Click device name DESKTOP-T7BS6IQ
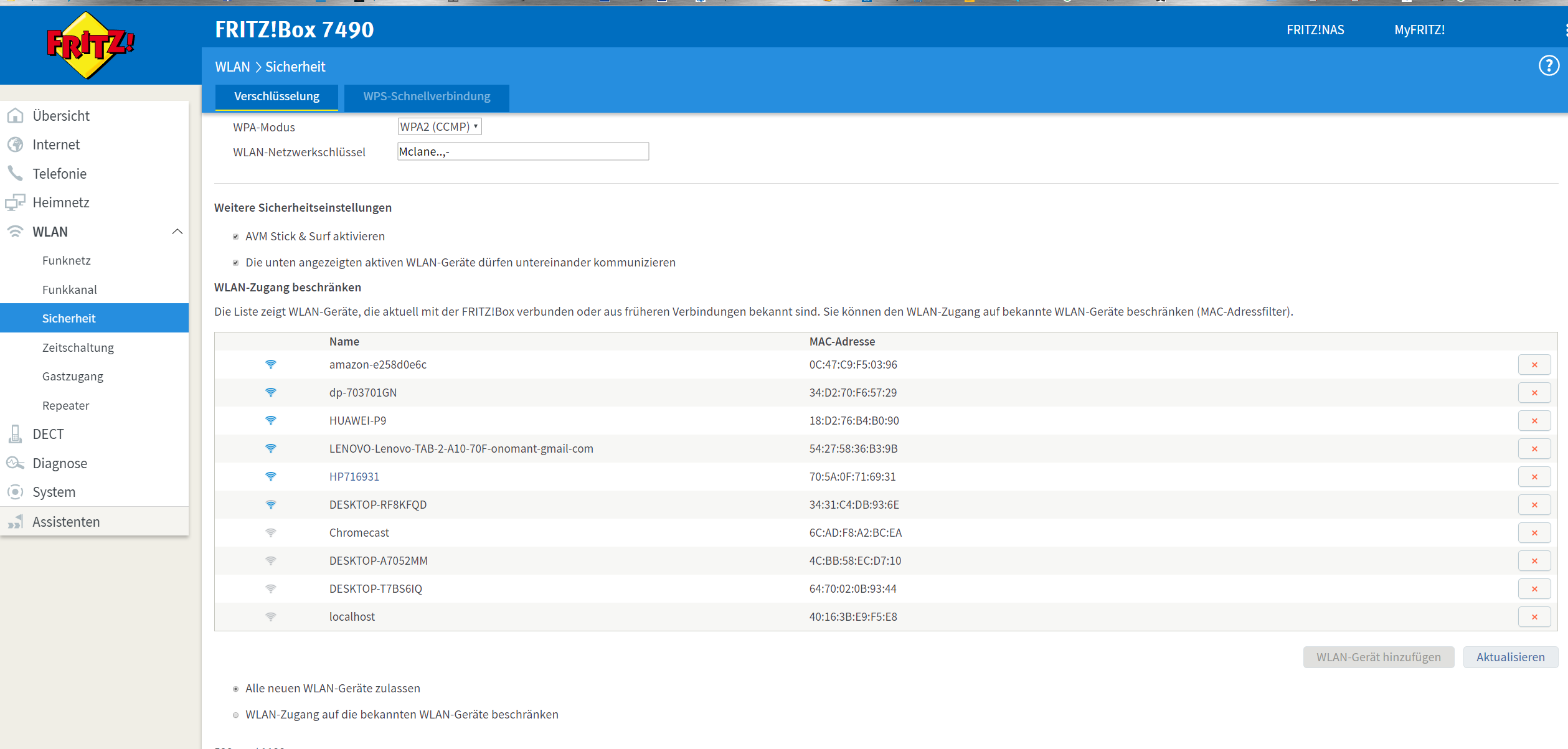 tap(375, 588)
